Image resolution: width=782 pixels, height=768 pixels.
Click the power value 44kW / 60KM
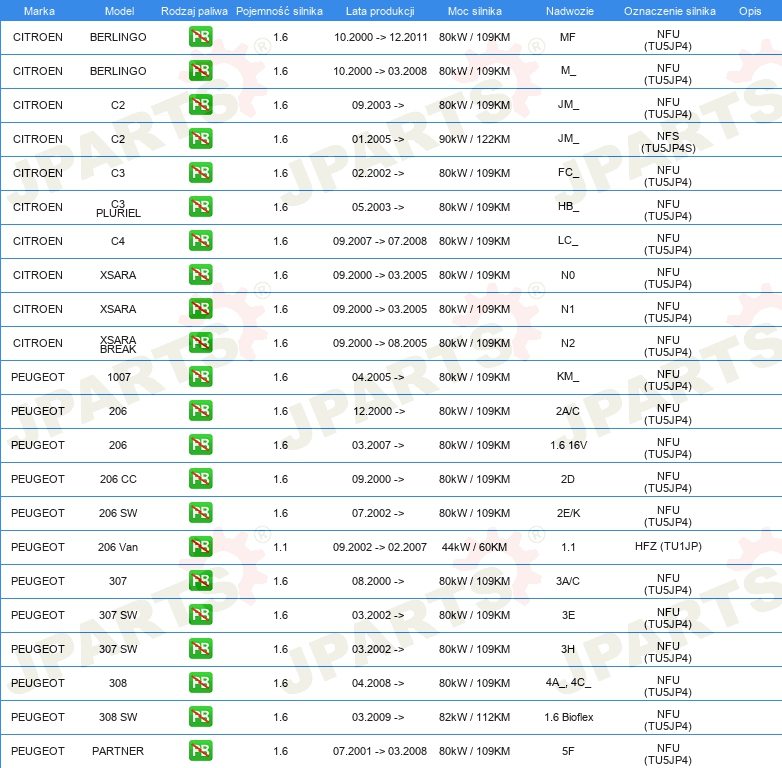[x=474, y=547]
